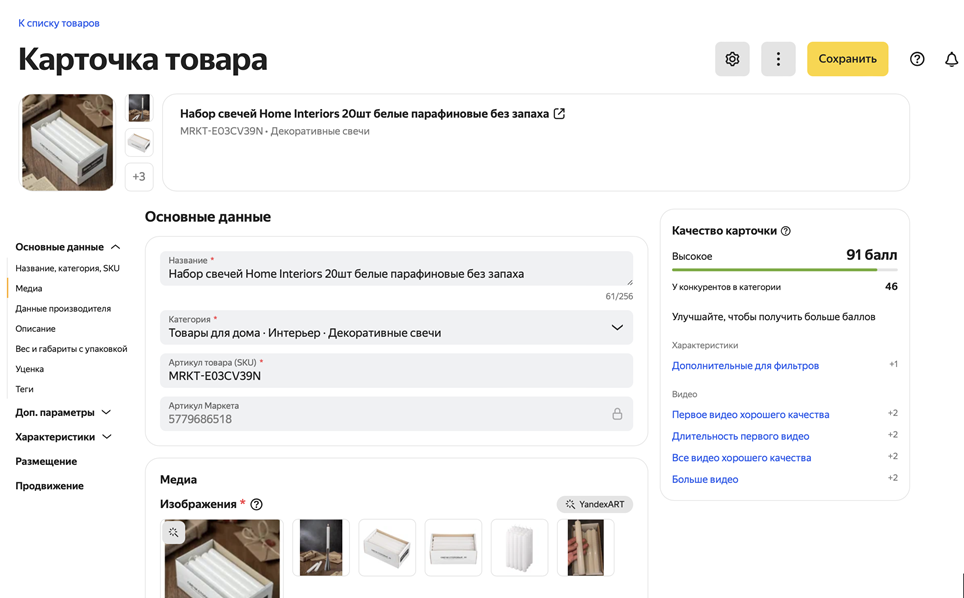
Task: Click the Название text field
Action: tap(396, 273)
